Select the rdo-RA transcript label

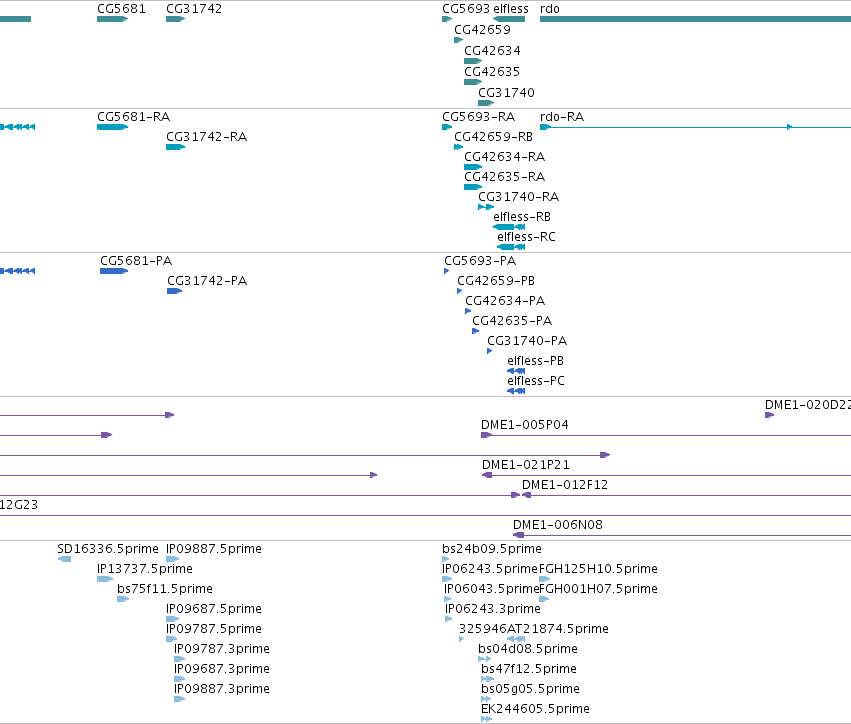pos(562,117)
